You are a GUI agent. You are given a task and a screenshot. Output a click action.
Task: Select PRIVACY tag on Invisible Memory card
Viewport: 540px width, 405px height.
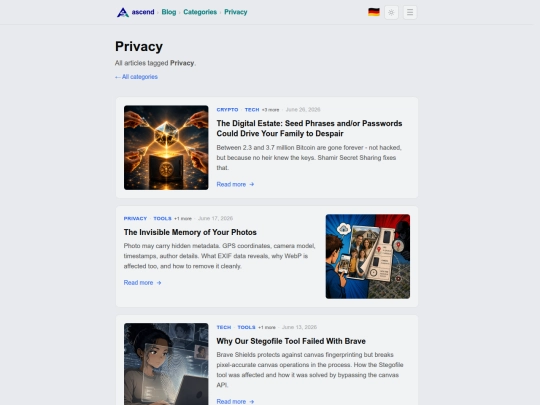135,218
